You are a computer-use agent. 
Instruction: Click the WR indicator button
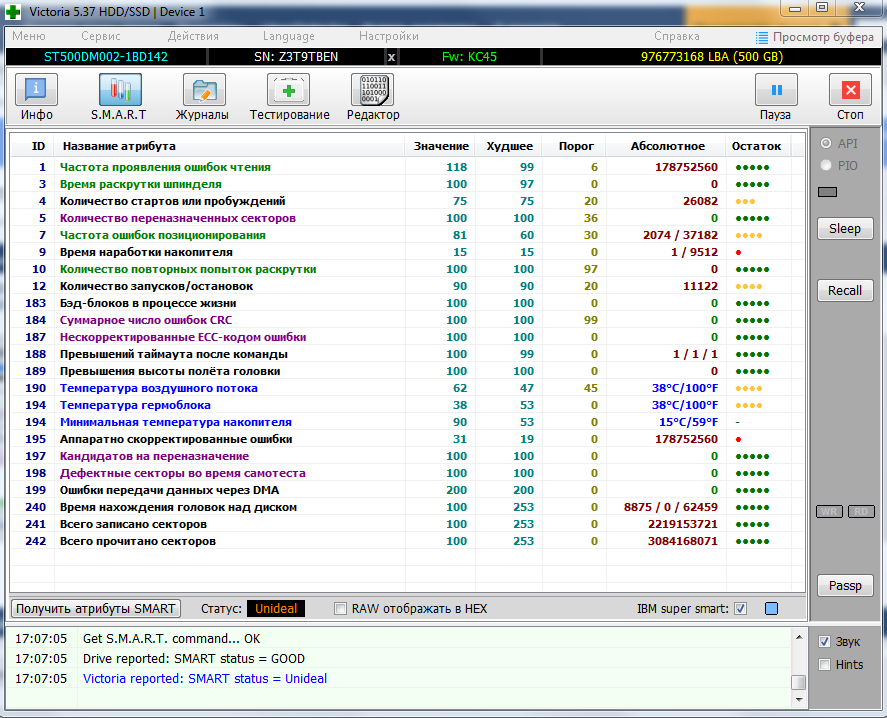click(829, 511)
